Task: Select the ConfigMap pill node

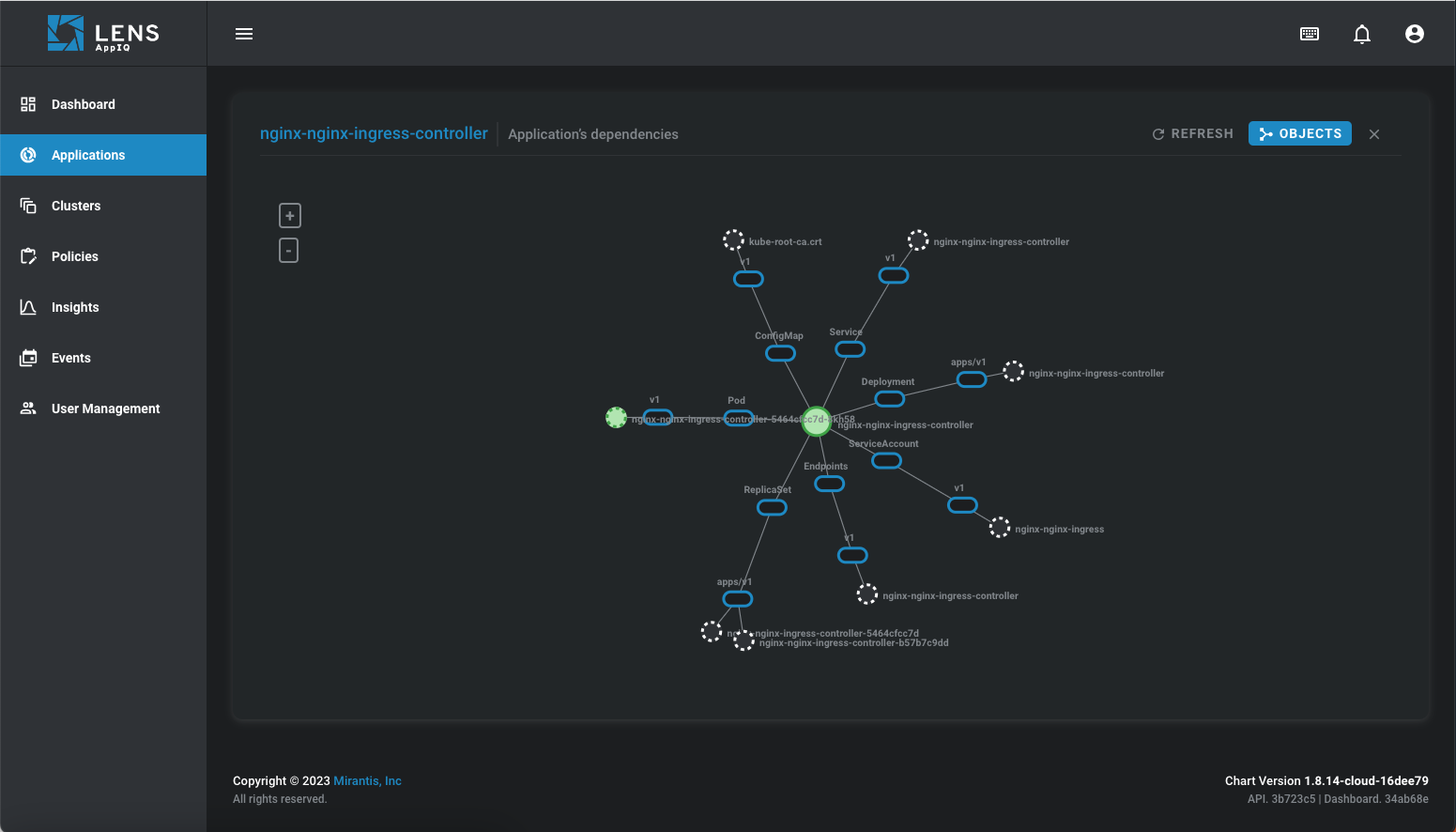Action: 780,353
